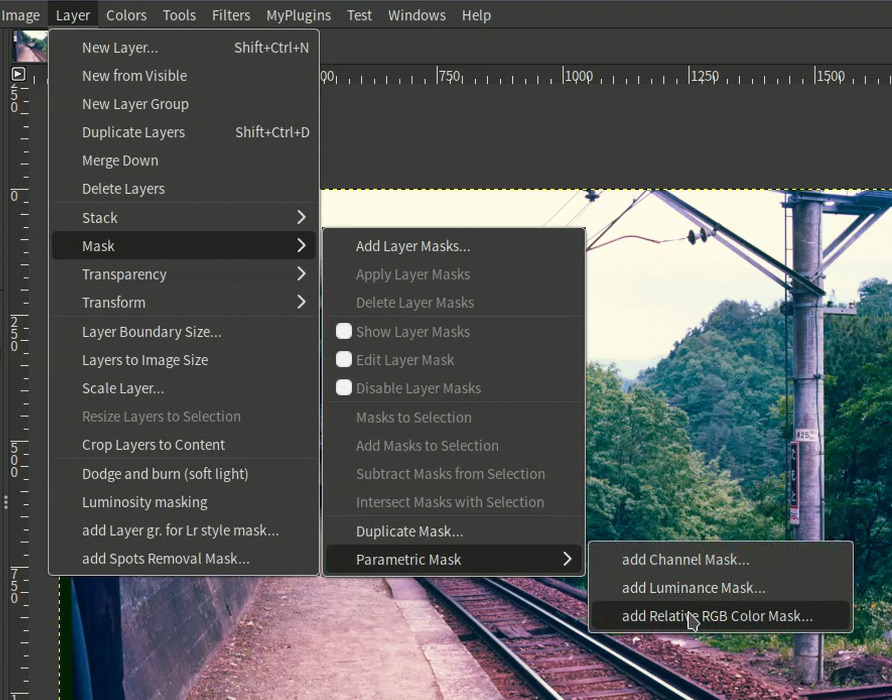
Task: Toggle the Show Layer Masks checkbox
Action: click(344, 331)
